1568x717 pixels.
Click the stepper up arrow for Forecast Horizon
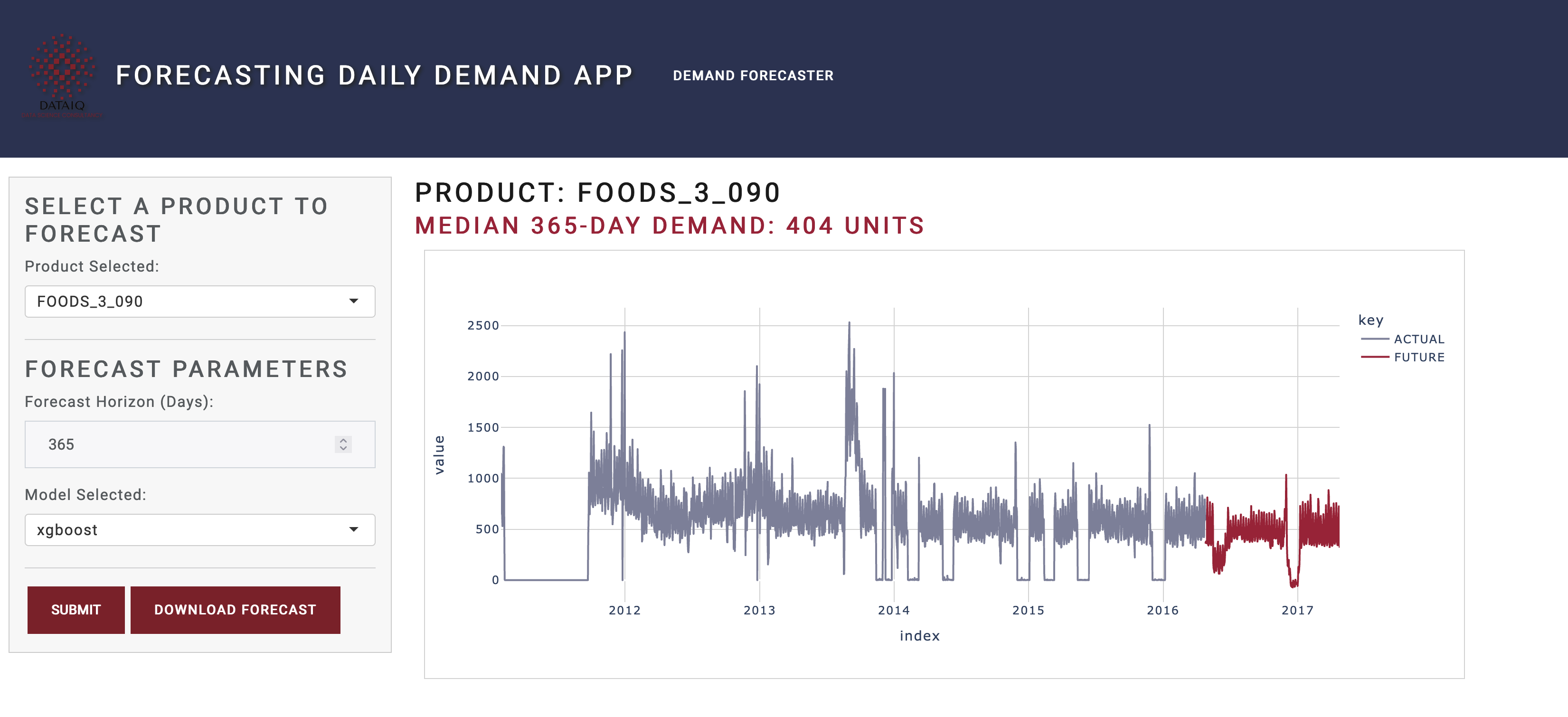point(343,439)
